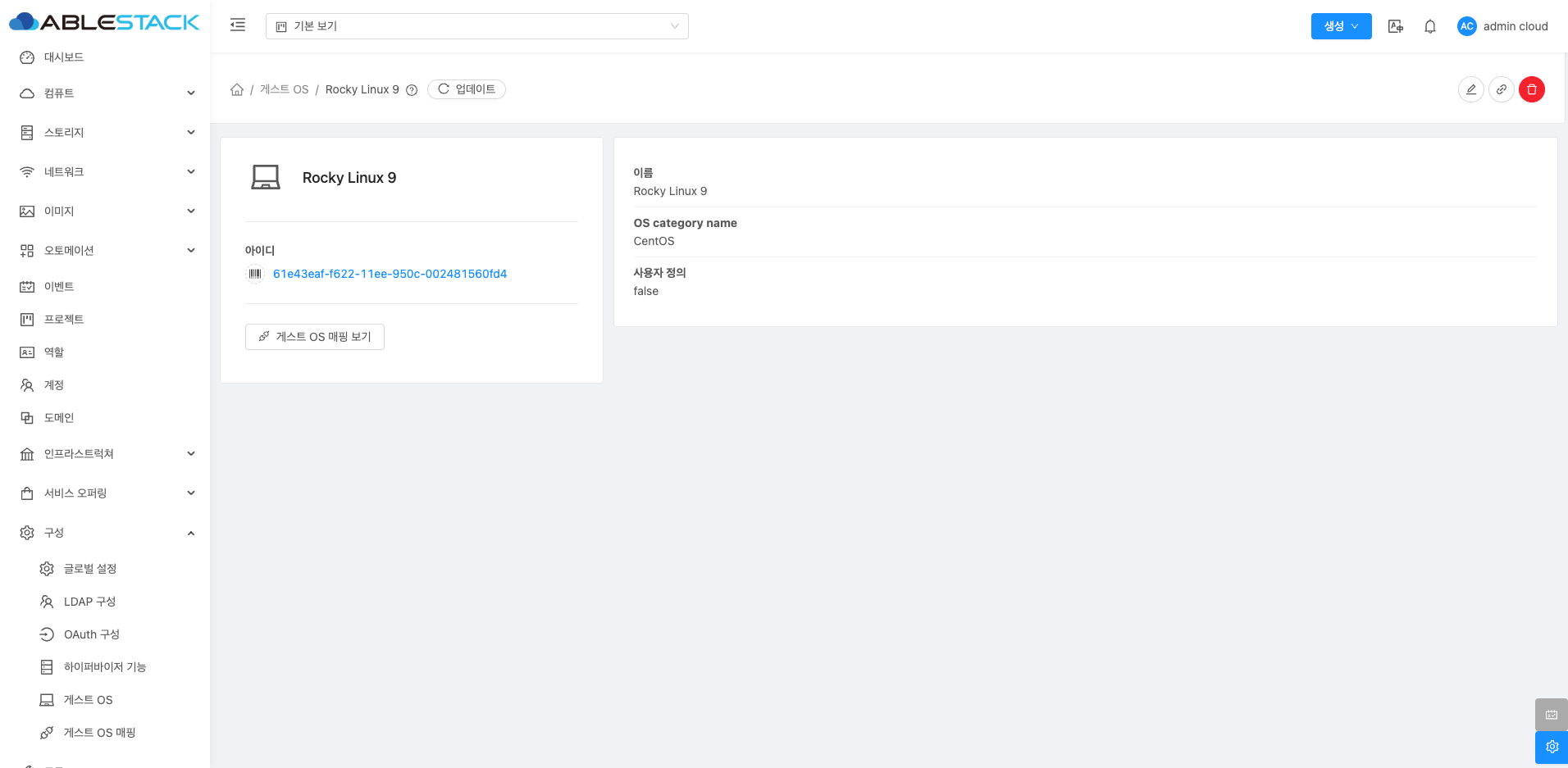Open LDAP 구성 submenu item
Viewport: 1568px width, 768px height.
[105, 602]
